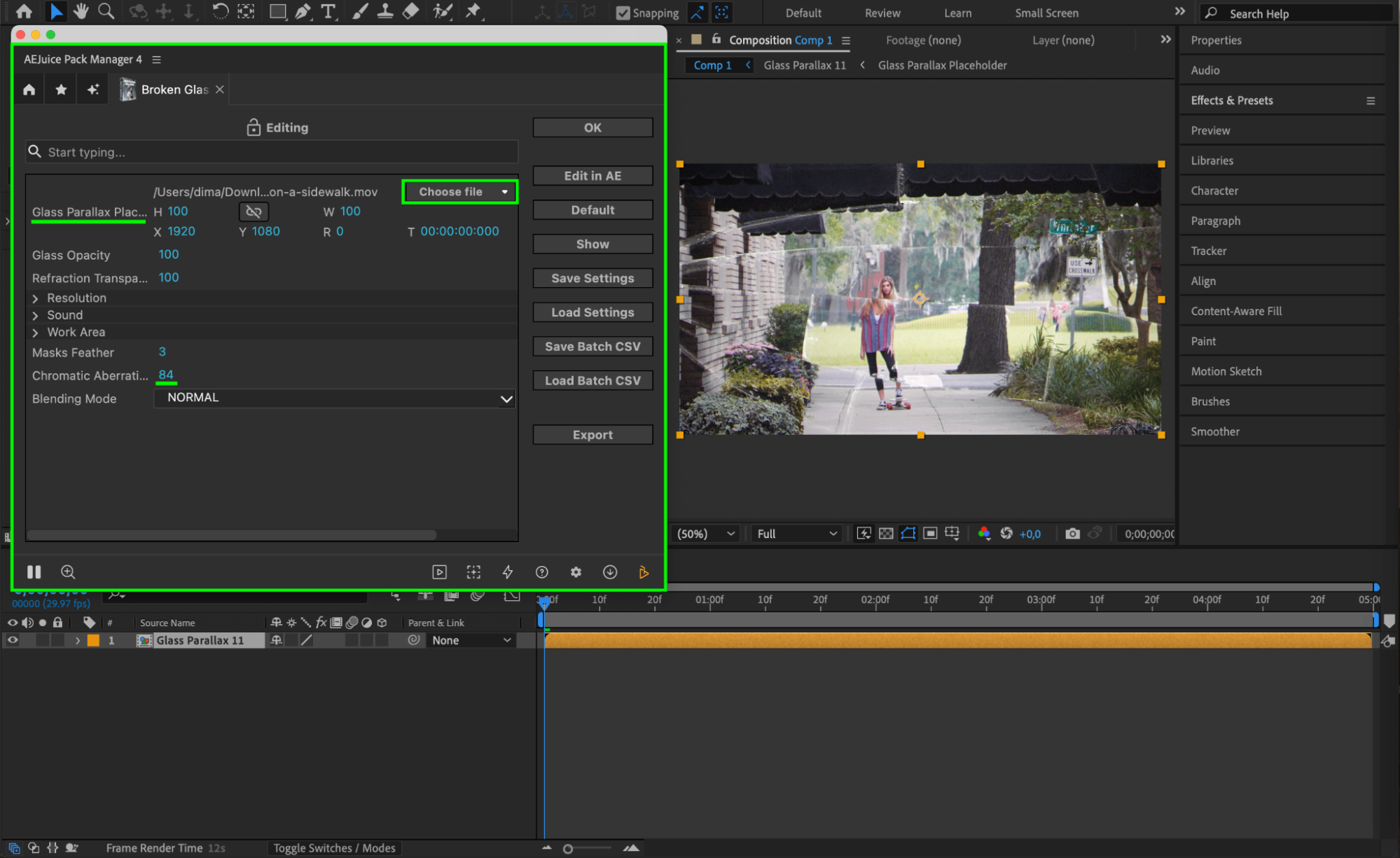Click the AEJuice help question icon
The image size is (1400, 858).
pos(541,572)
